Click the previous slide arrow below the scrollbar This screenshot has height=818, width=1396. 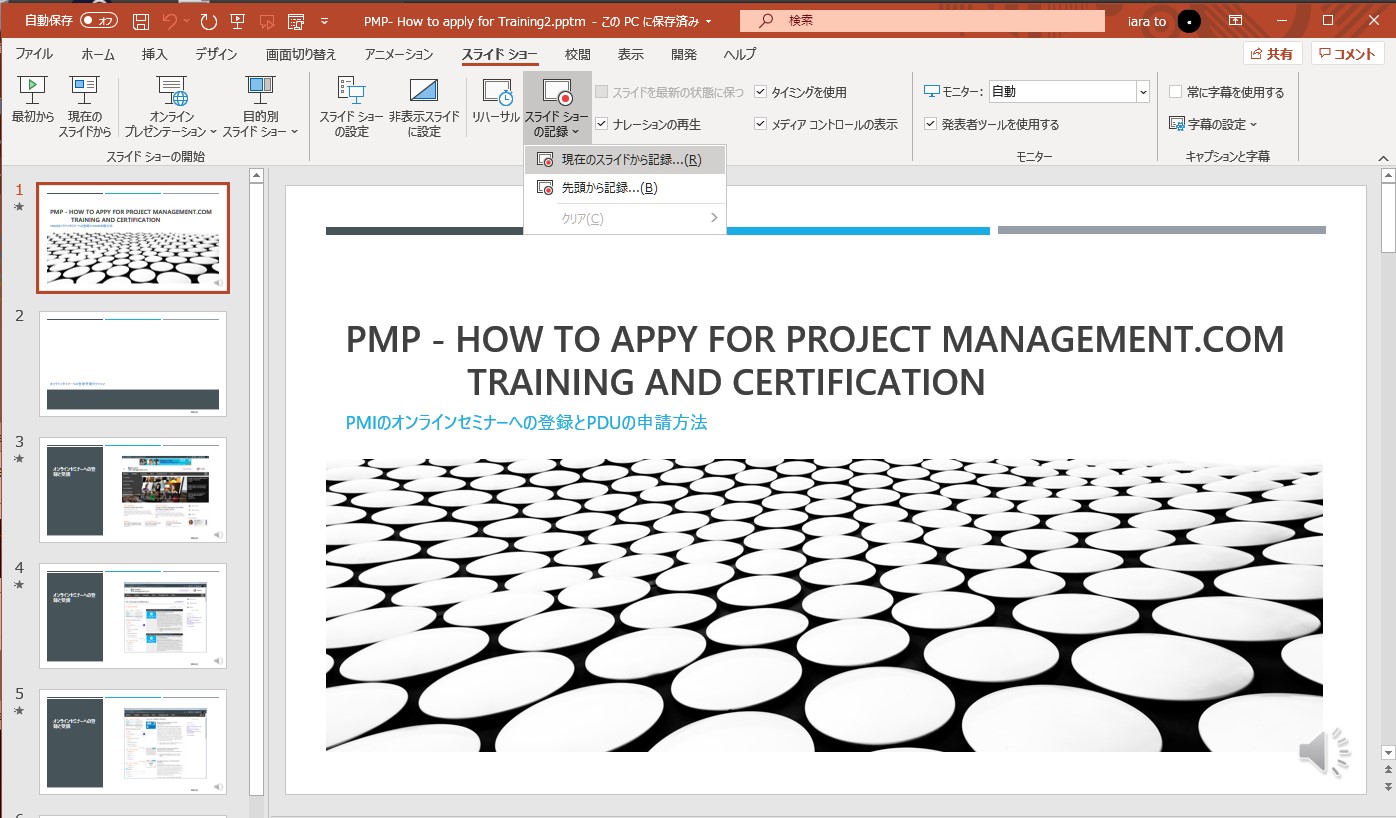(1387, 770)
